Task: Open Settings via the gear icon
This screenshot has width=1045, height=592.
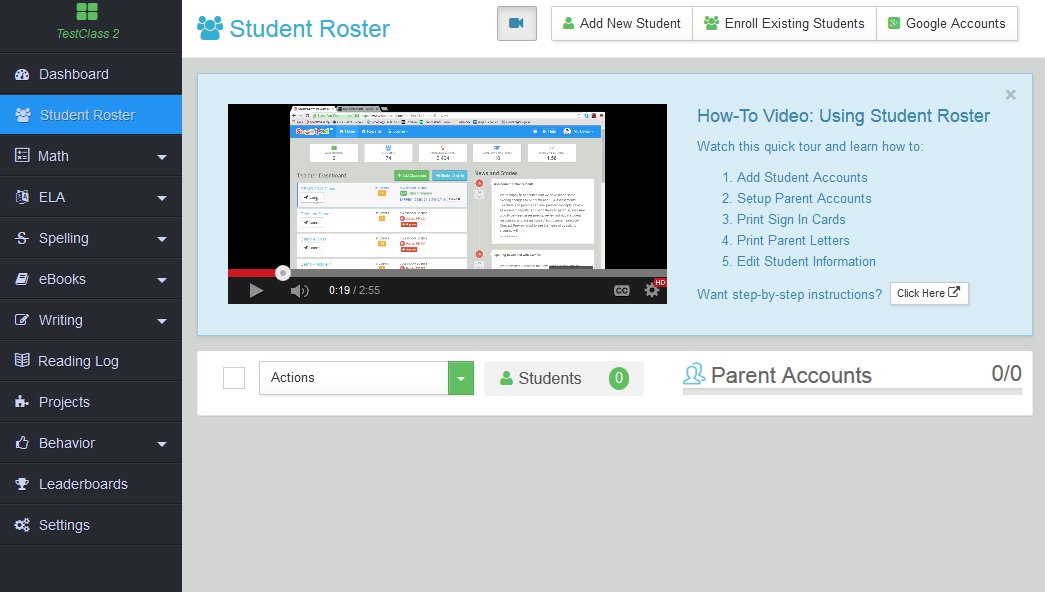Action: 26,524
